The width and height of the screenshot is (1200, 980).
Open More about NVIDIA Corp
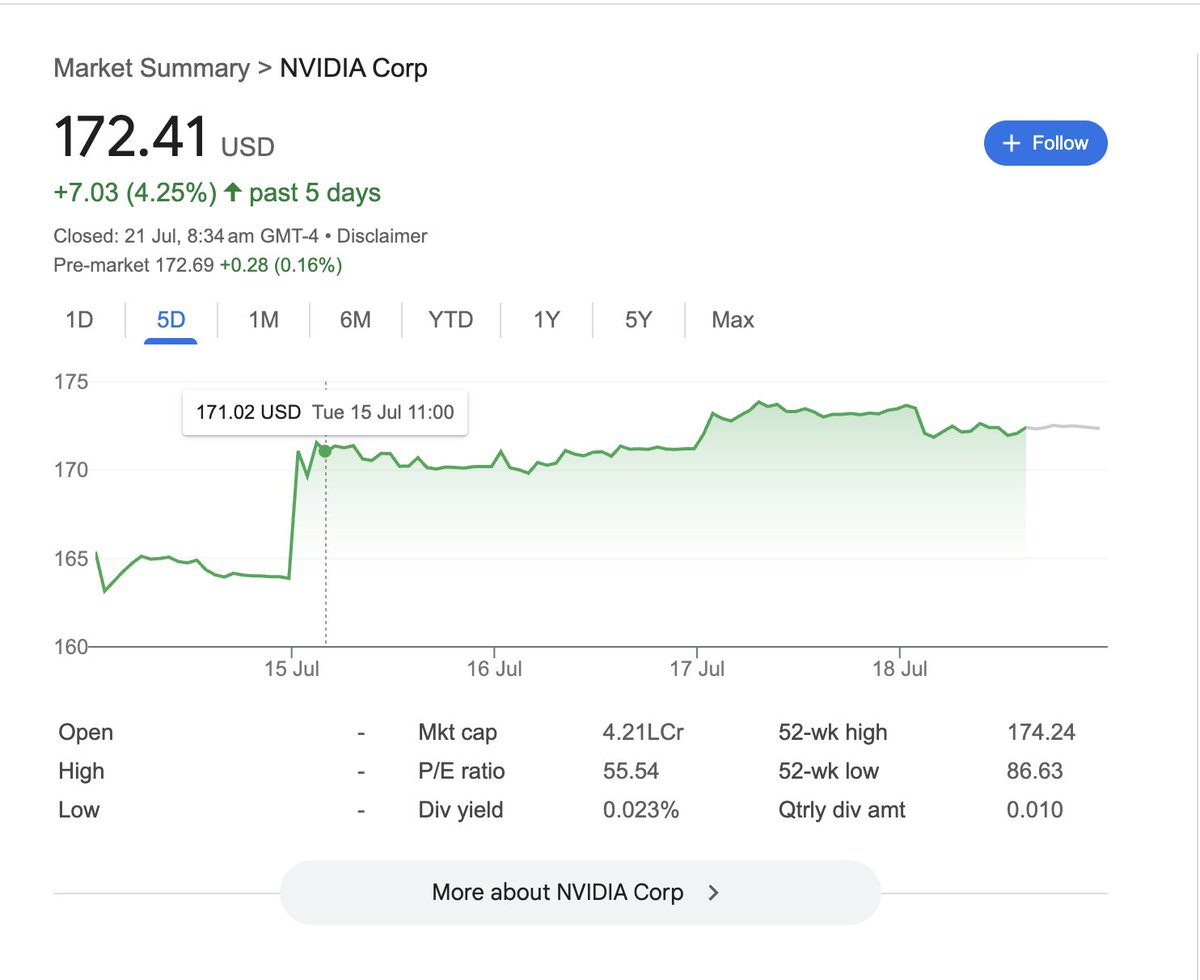[x=580, y=892]
